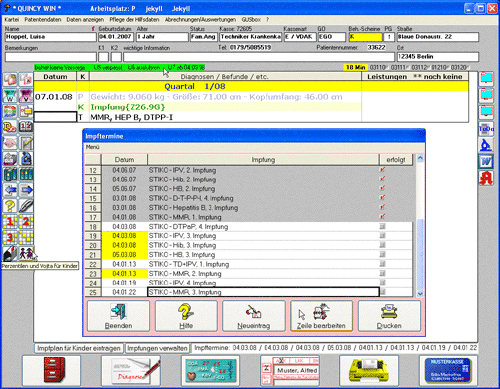Viewport: 500px width, 389px height.
Task: Open the QUSbox menu
Action: pyautogui.click(x=251, y=20)
